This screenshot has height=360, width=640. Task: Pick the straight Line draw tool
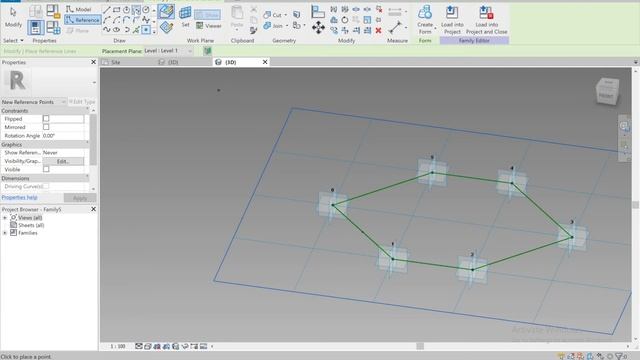(x=107, y=10)
